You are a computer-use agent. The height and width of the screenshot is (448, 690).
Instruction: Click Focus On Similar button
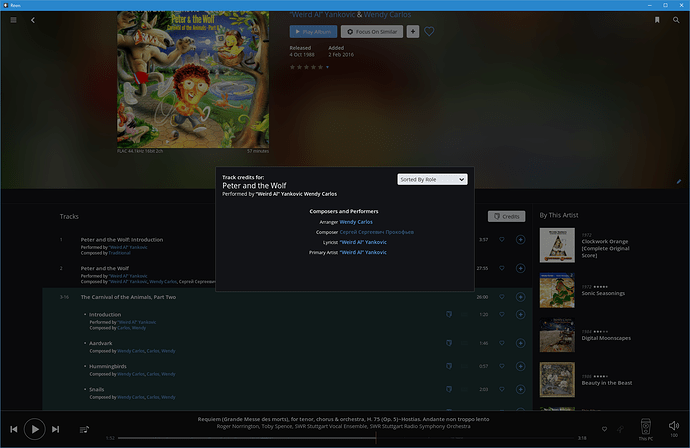tap(372, 32)
